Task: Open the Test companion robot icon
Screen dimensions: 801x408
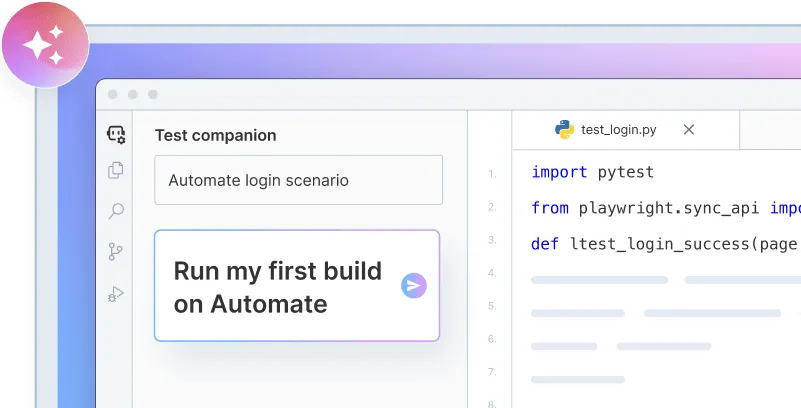Action: pos(116,135)
